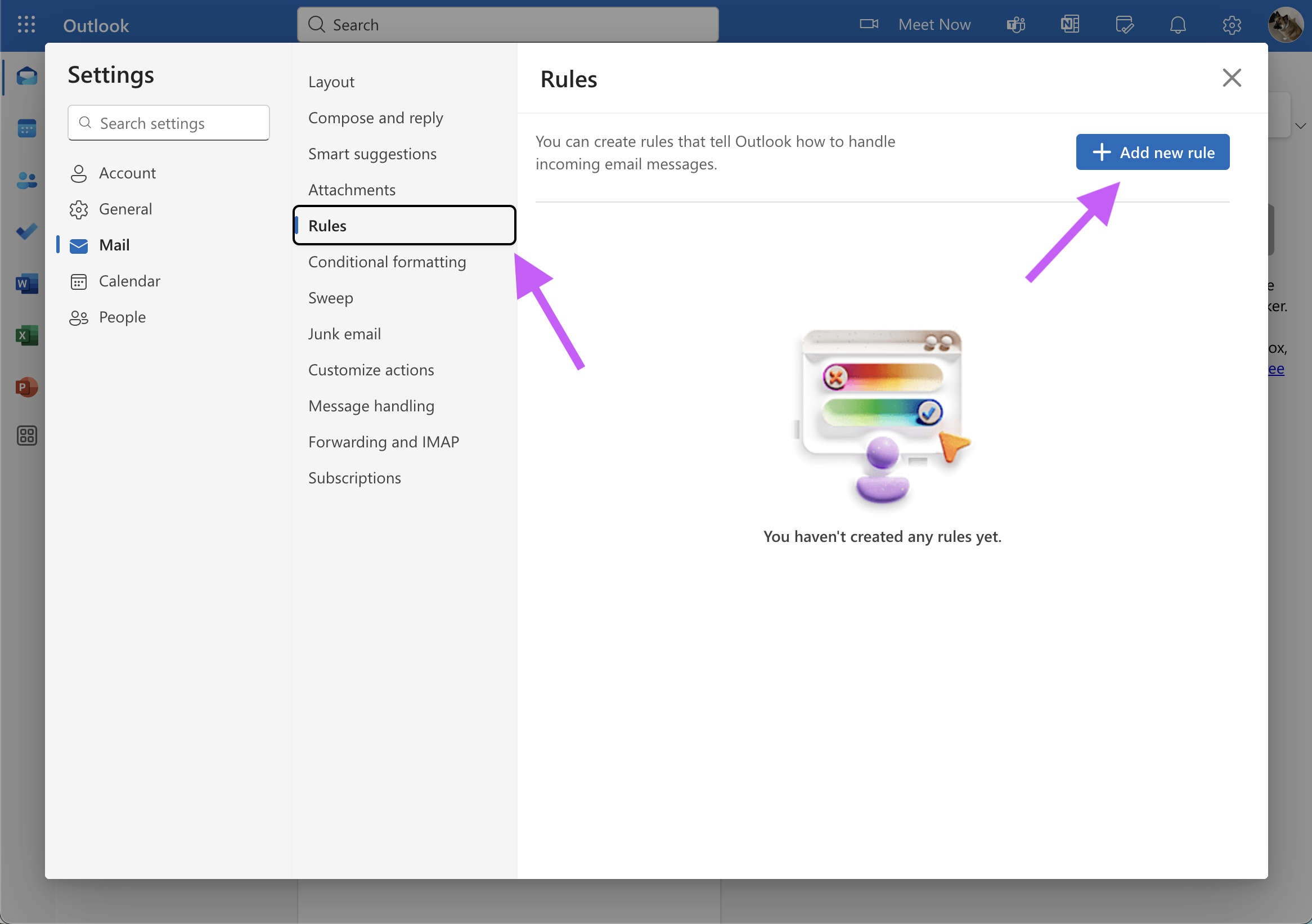Click the settings gear in header
This screenshot has width=1312, height=924.
pyautogui.click(x=1232, y=25)
